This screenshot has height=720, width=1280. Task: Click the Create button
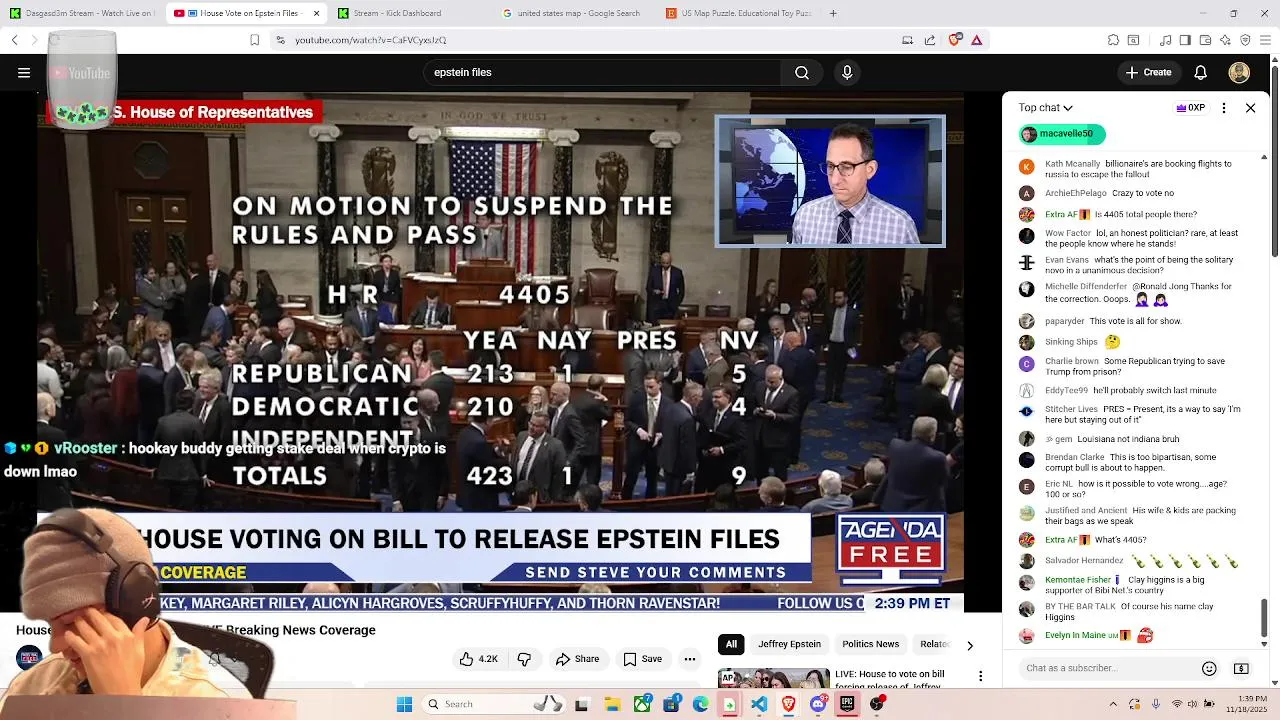tap(1148, 72)
